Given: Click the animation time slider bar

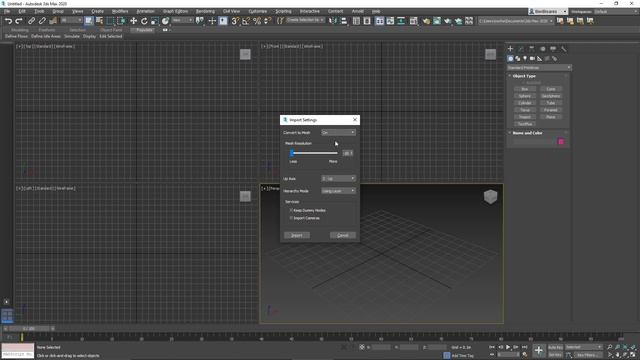Looking at the screenshot, I should coord(29,329).
